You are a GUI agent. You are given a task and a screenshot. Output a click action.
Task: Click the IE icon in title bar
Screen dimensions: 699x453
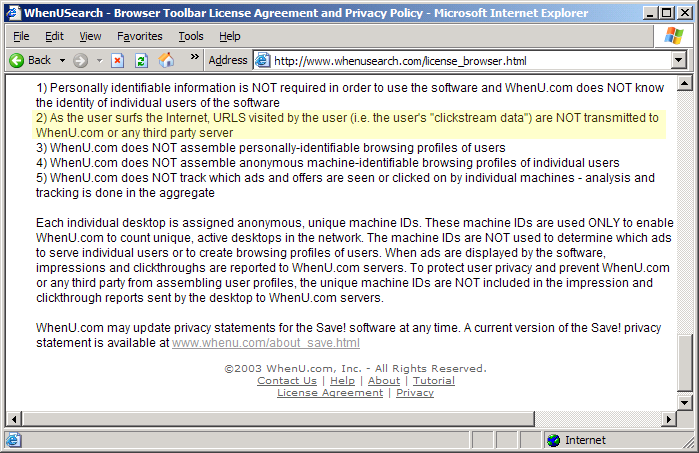click(x=13, y=12)
